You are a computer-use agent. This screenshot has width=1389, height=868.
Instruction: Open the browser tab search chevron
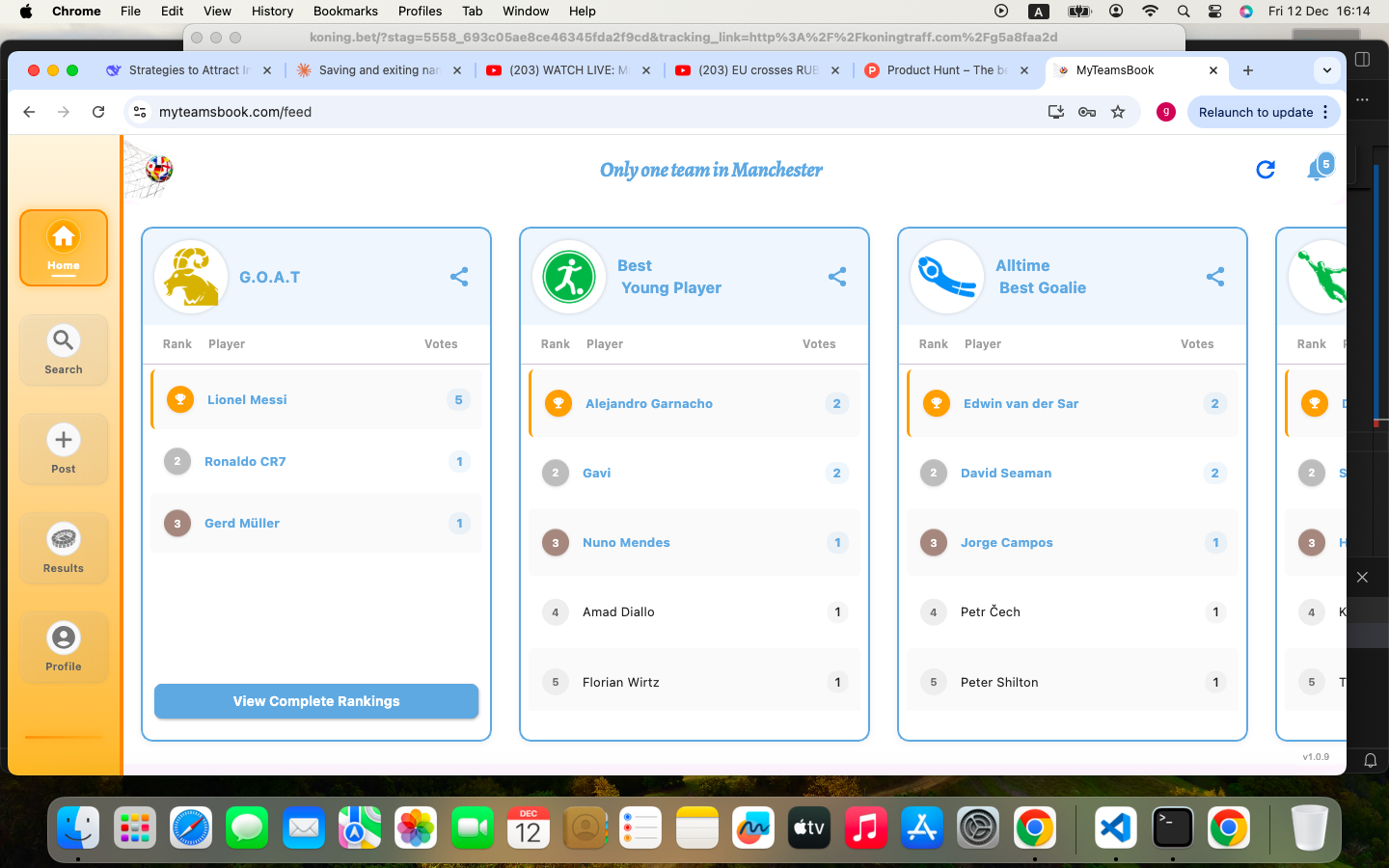(x=1326, y=70)
